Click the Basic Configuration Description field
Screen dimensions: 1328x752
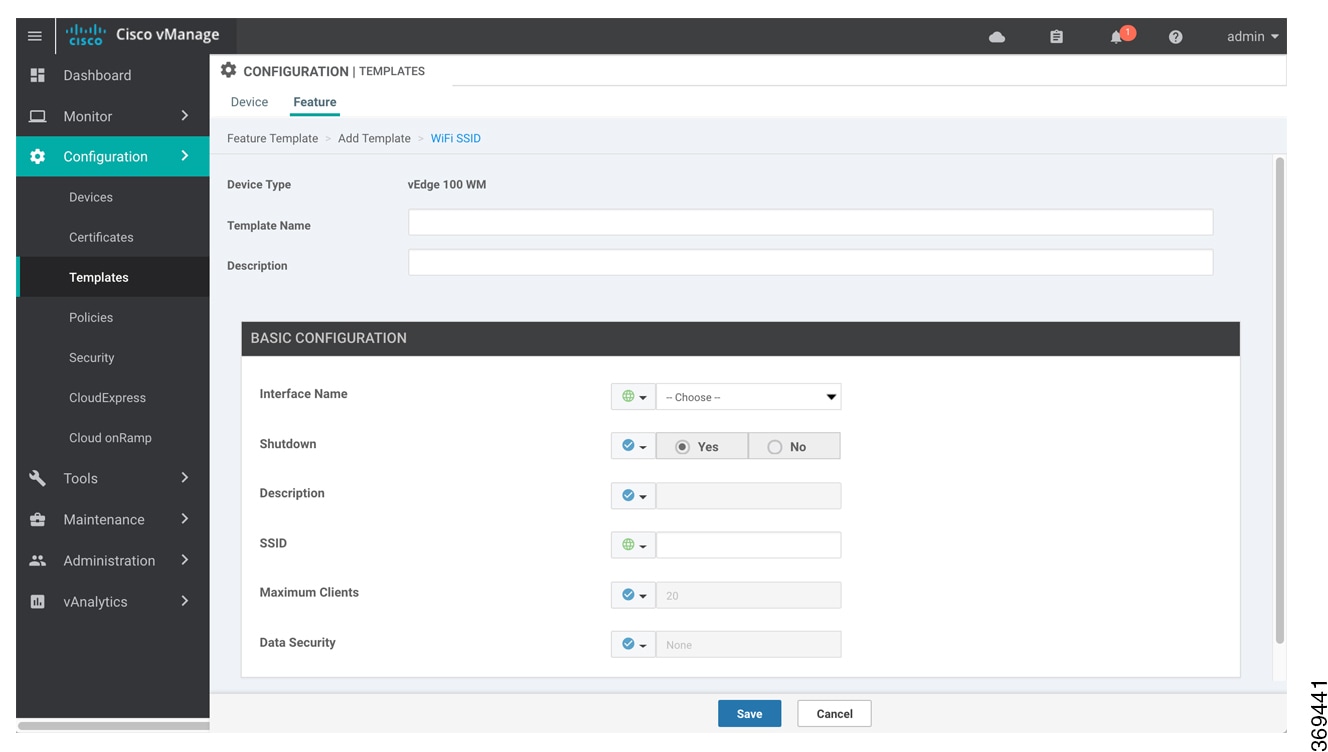[x=748, y=496]
